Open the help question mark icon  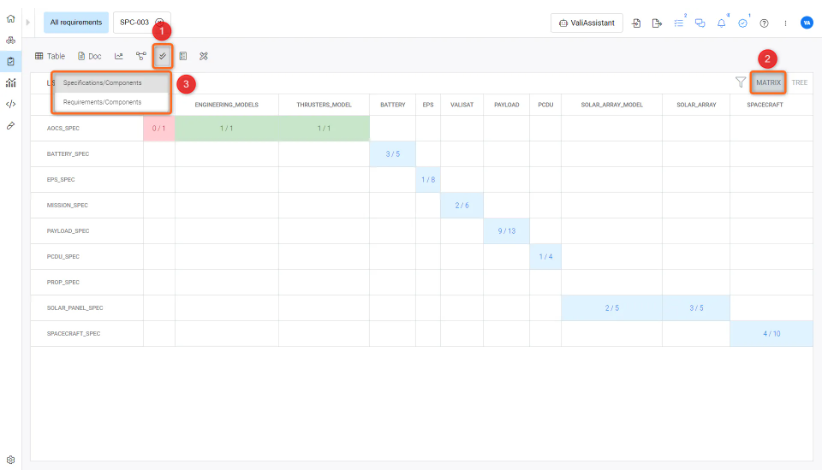point(764,23)
